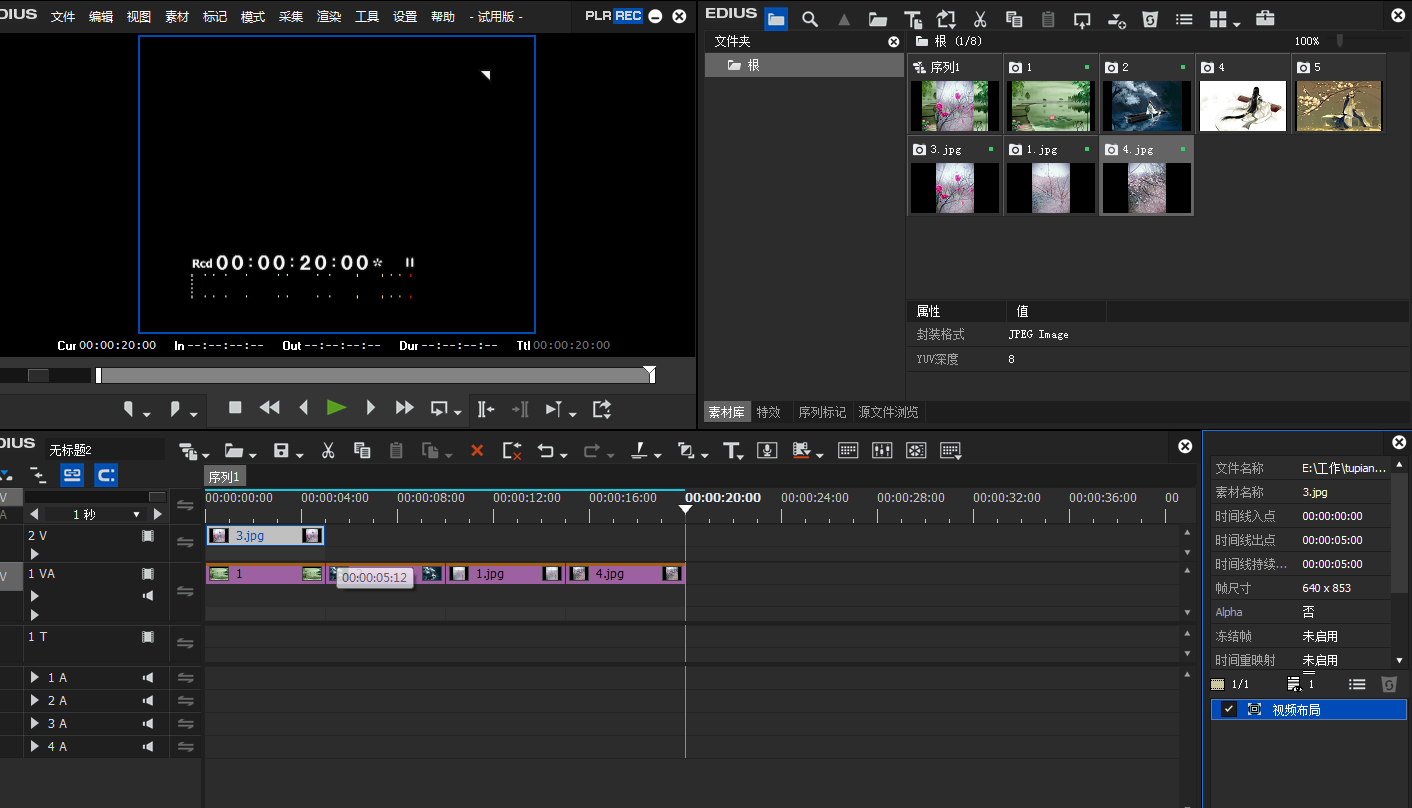
Task: Click the scissors cut icon in bin toolbar
Action: 980,19
